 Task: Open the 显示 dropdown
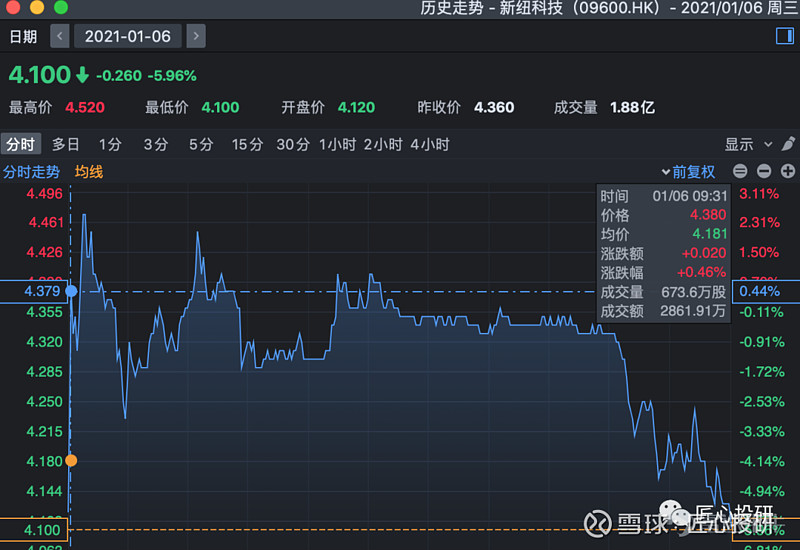click(748, 144)
